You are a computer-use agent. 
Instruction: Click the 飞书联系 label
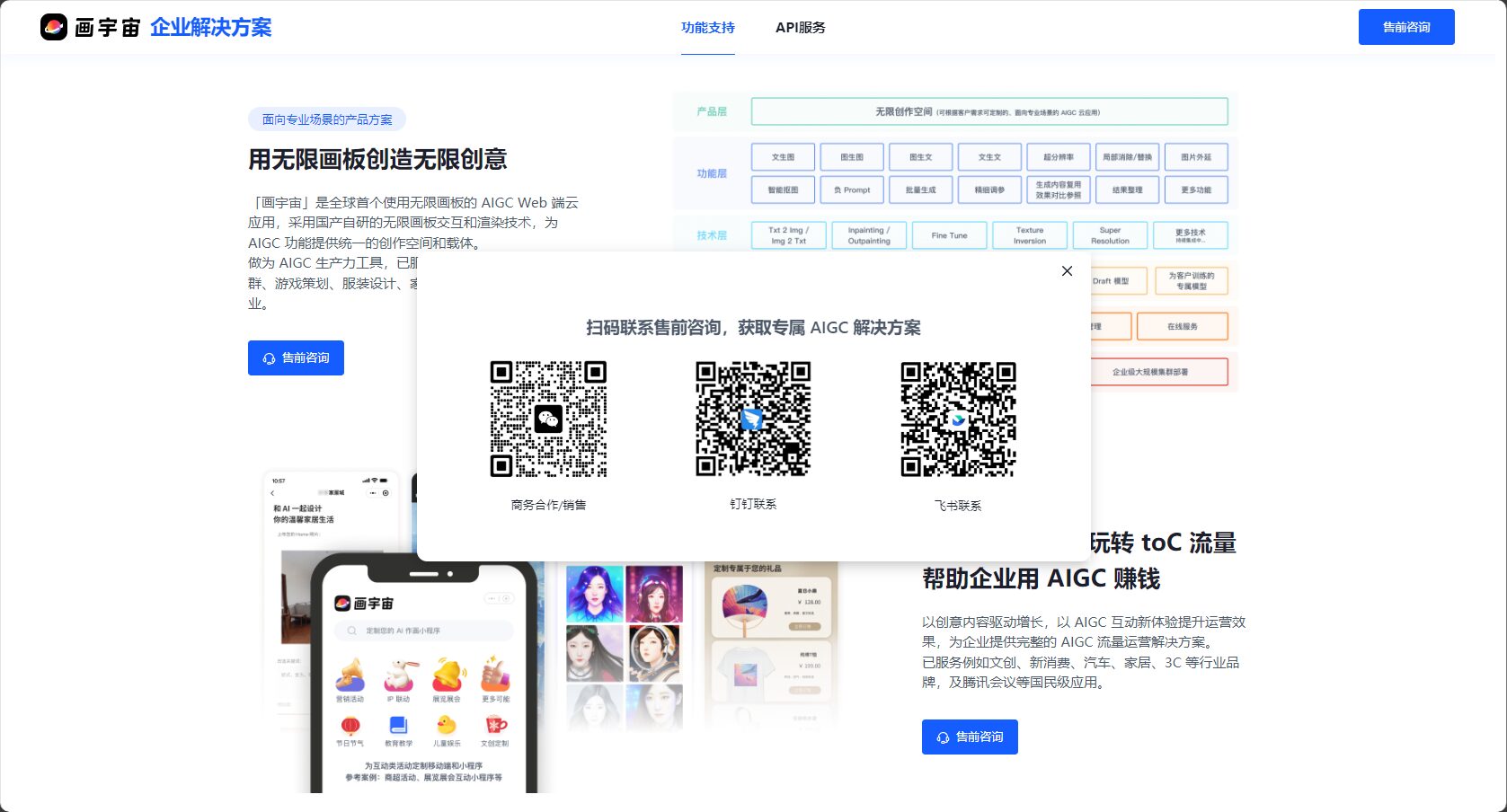coord(958,506)
